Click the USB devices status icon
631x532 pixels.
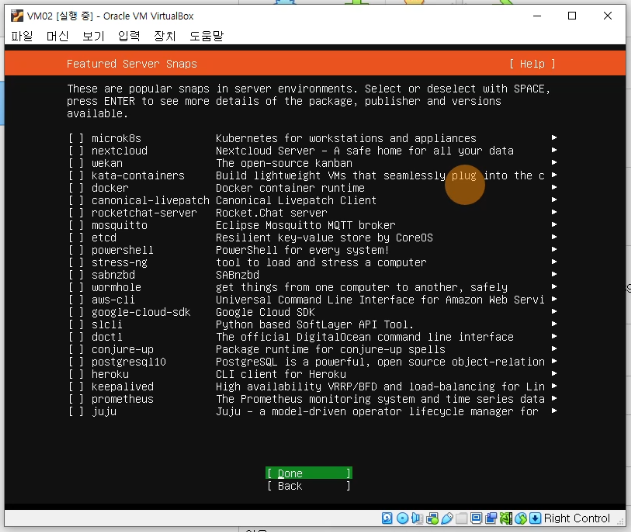[447, 518]
